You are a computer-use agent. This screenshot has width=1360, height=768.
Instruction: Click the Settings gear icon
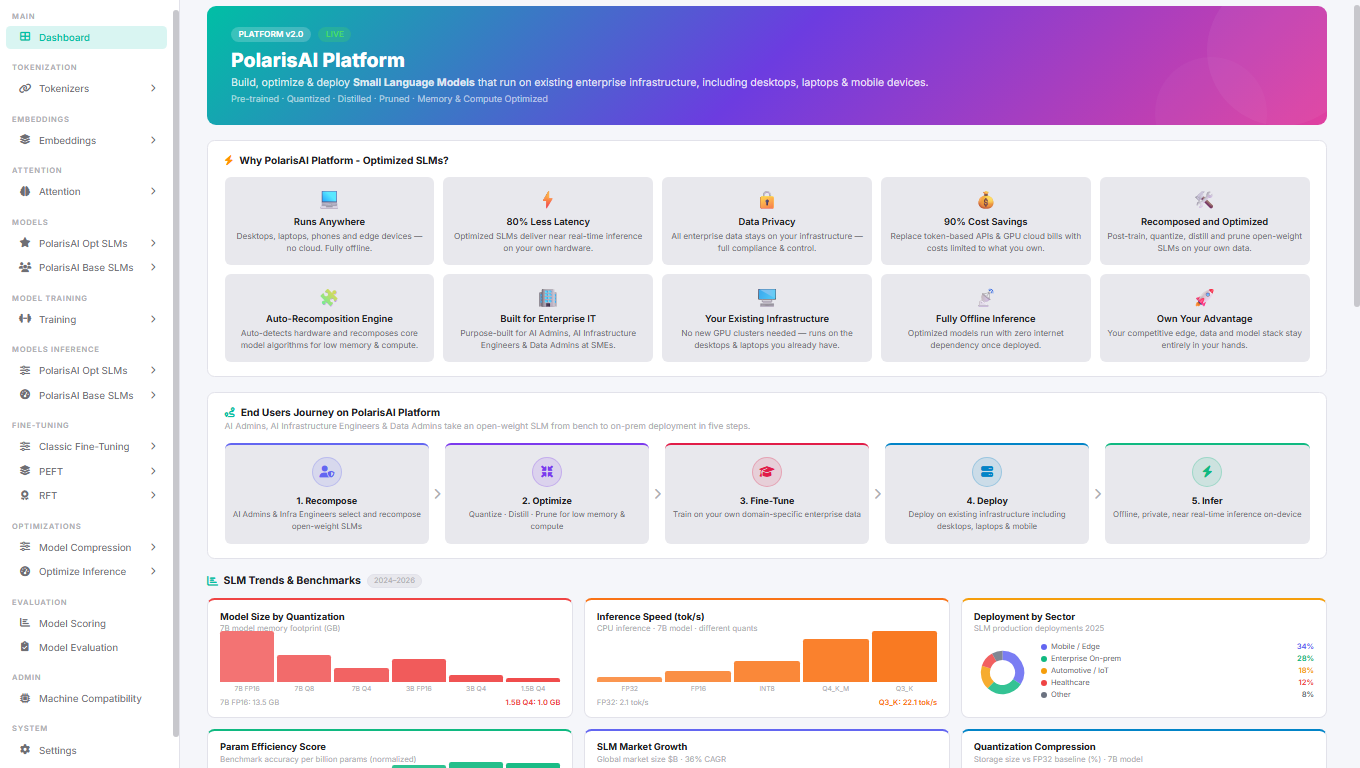click(25, 751)
